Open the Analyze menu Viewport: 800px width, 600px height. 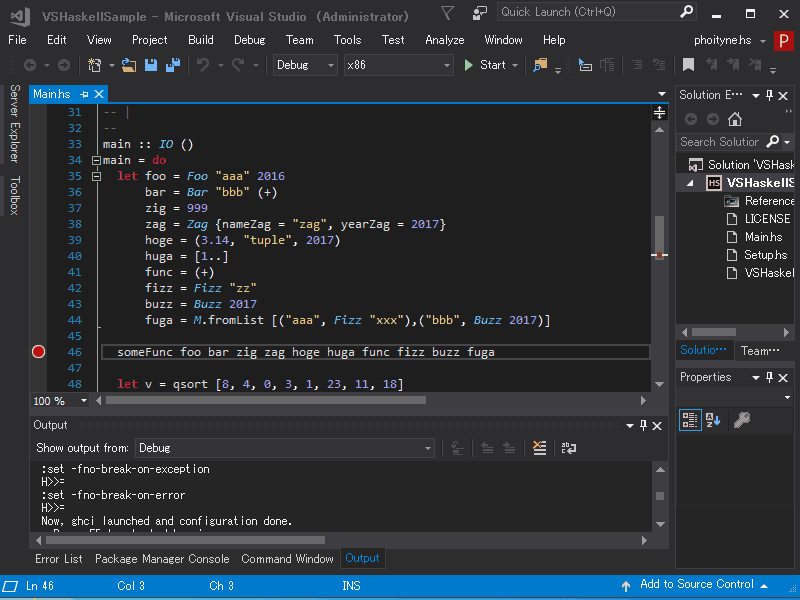pos(444,40)
